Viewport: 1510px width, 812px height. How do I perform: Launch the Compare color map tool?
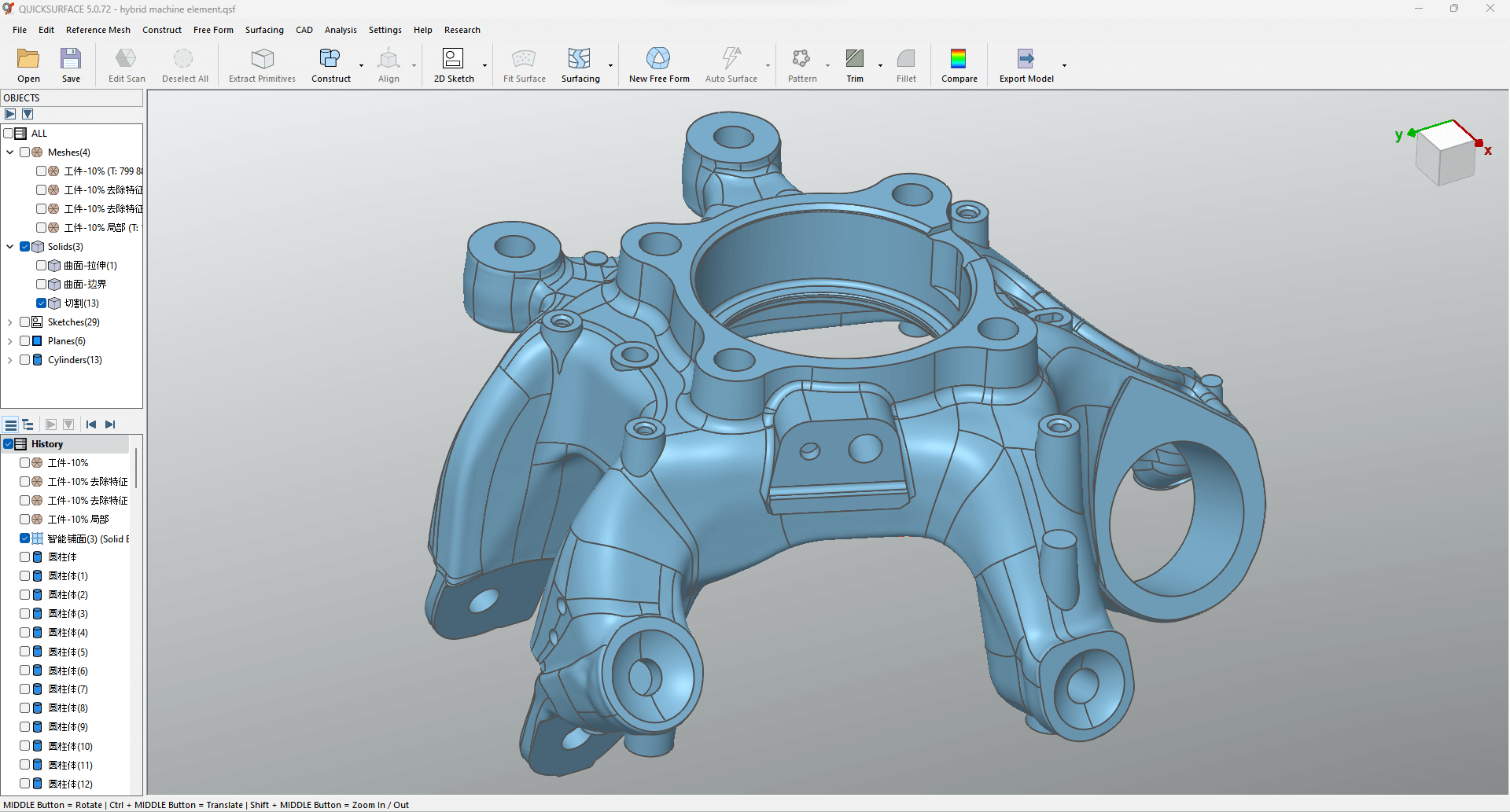(x=959, y=65)
